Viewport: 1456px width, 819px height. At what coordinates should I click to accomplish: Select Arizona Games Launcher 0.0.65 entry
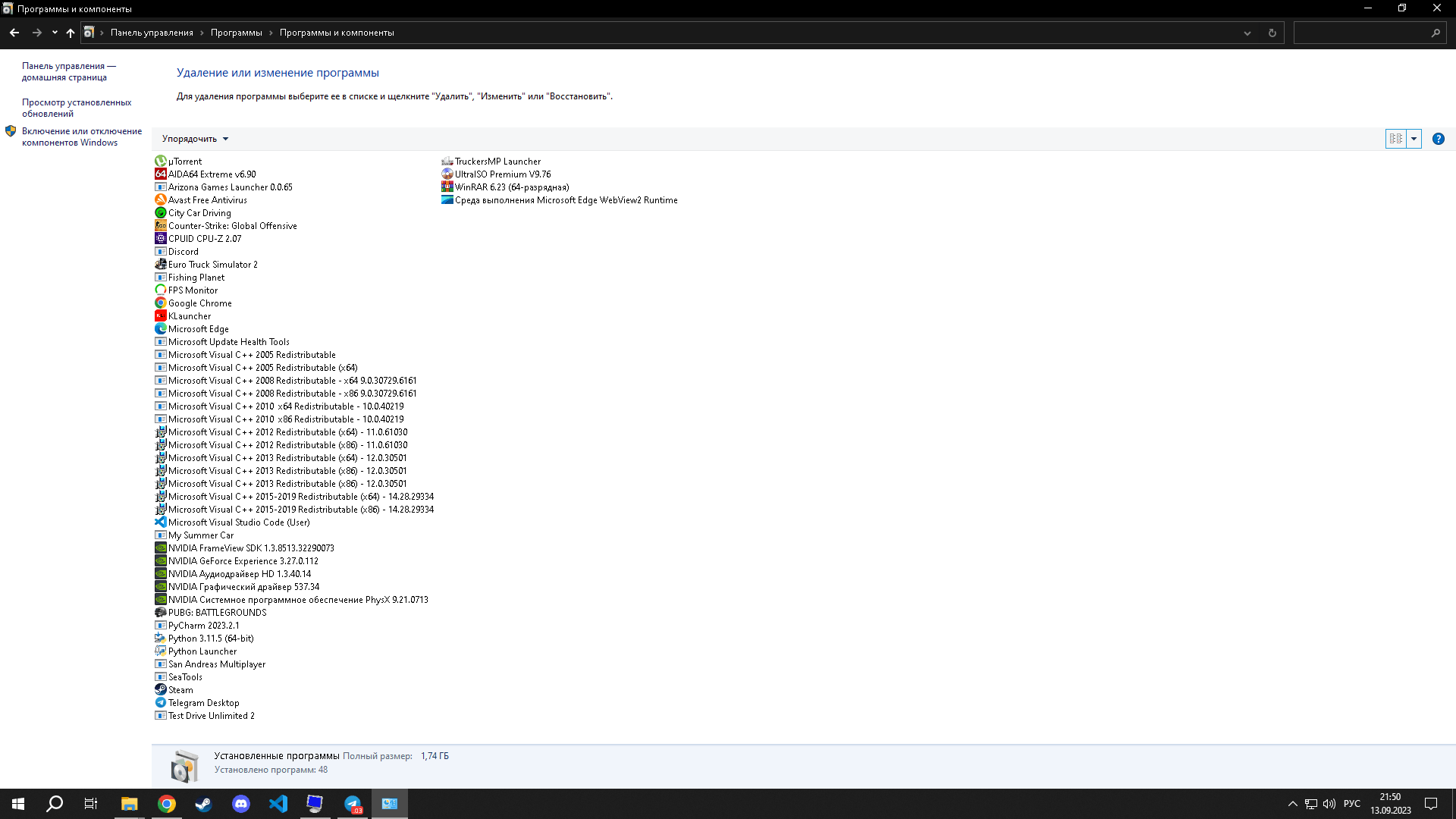pos(224,187)
